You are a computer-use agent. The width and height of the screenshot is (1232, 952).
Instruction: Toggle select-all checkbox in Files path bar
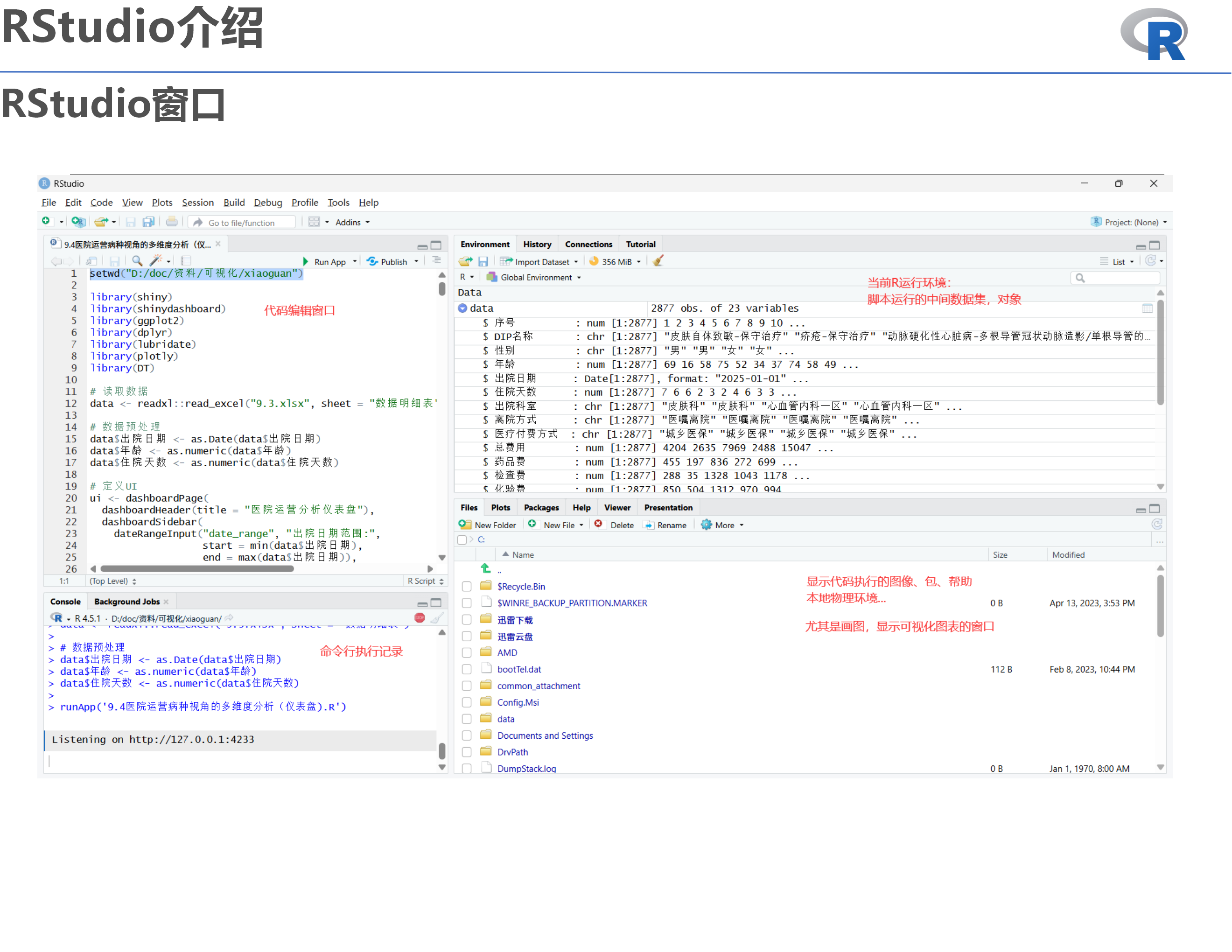tap(462, 540)
